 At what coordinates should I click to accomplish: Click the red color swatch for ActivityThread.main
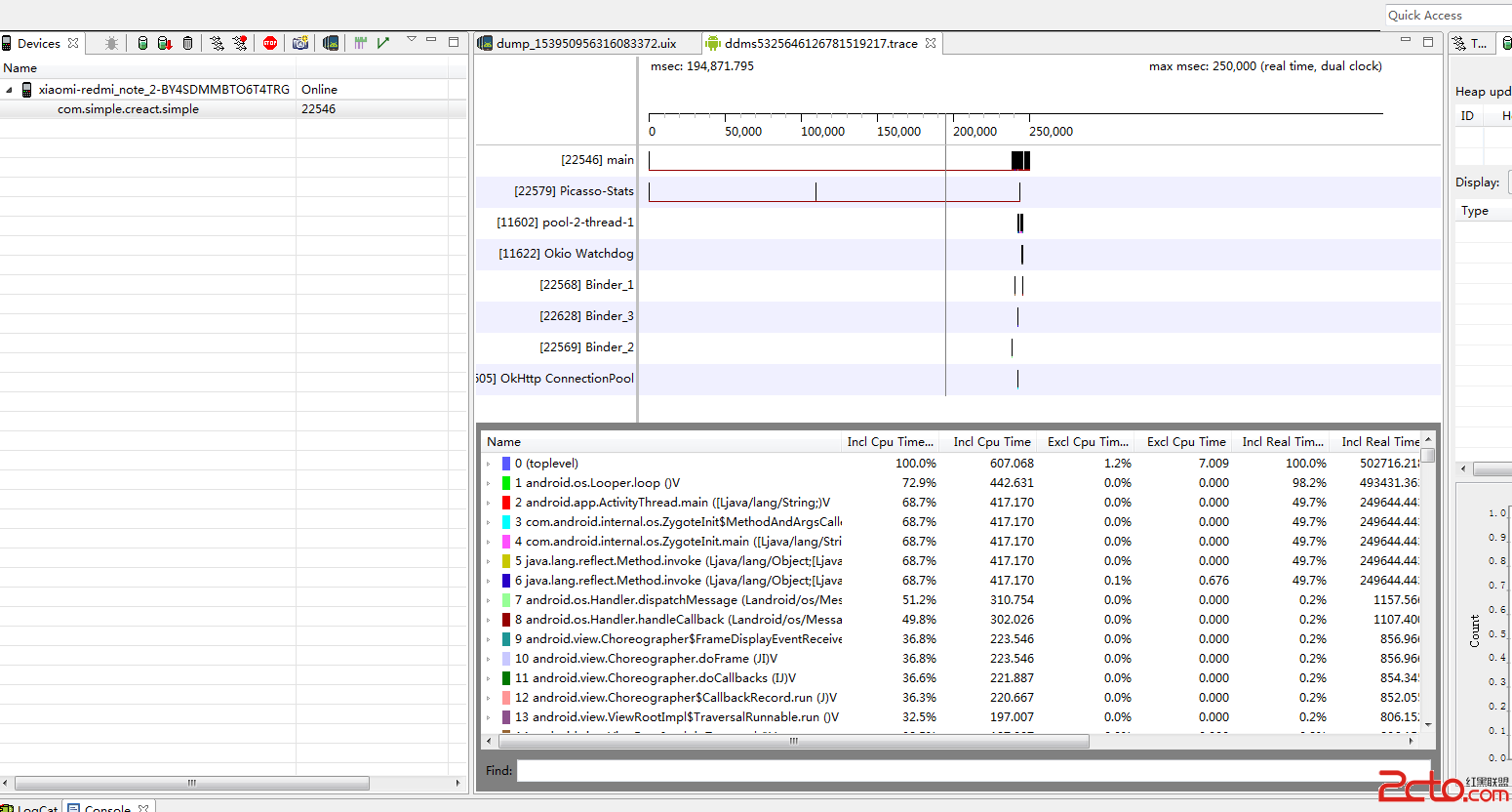(x=506, y=503)
